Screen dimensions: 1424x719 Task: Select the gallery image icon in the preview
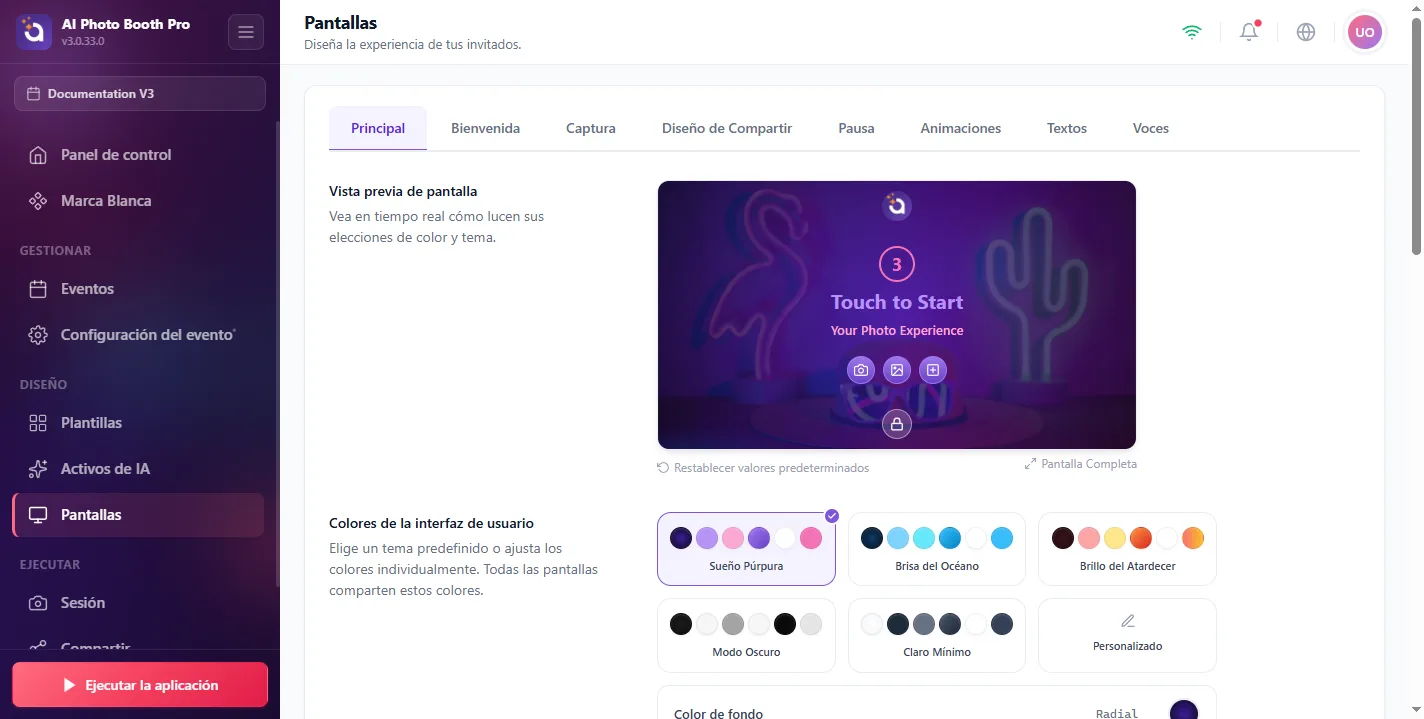[897, 370]
